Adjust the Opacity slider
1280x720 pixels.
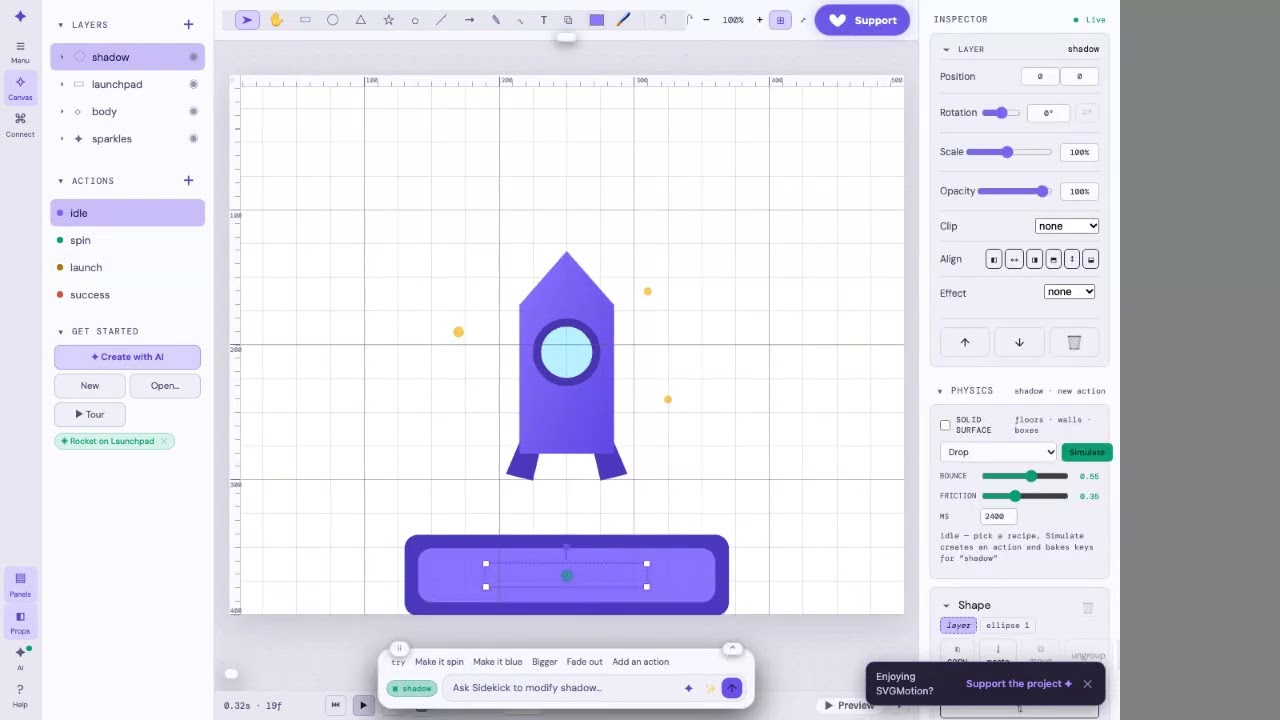point(1014,191)
